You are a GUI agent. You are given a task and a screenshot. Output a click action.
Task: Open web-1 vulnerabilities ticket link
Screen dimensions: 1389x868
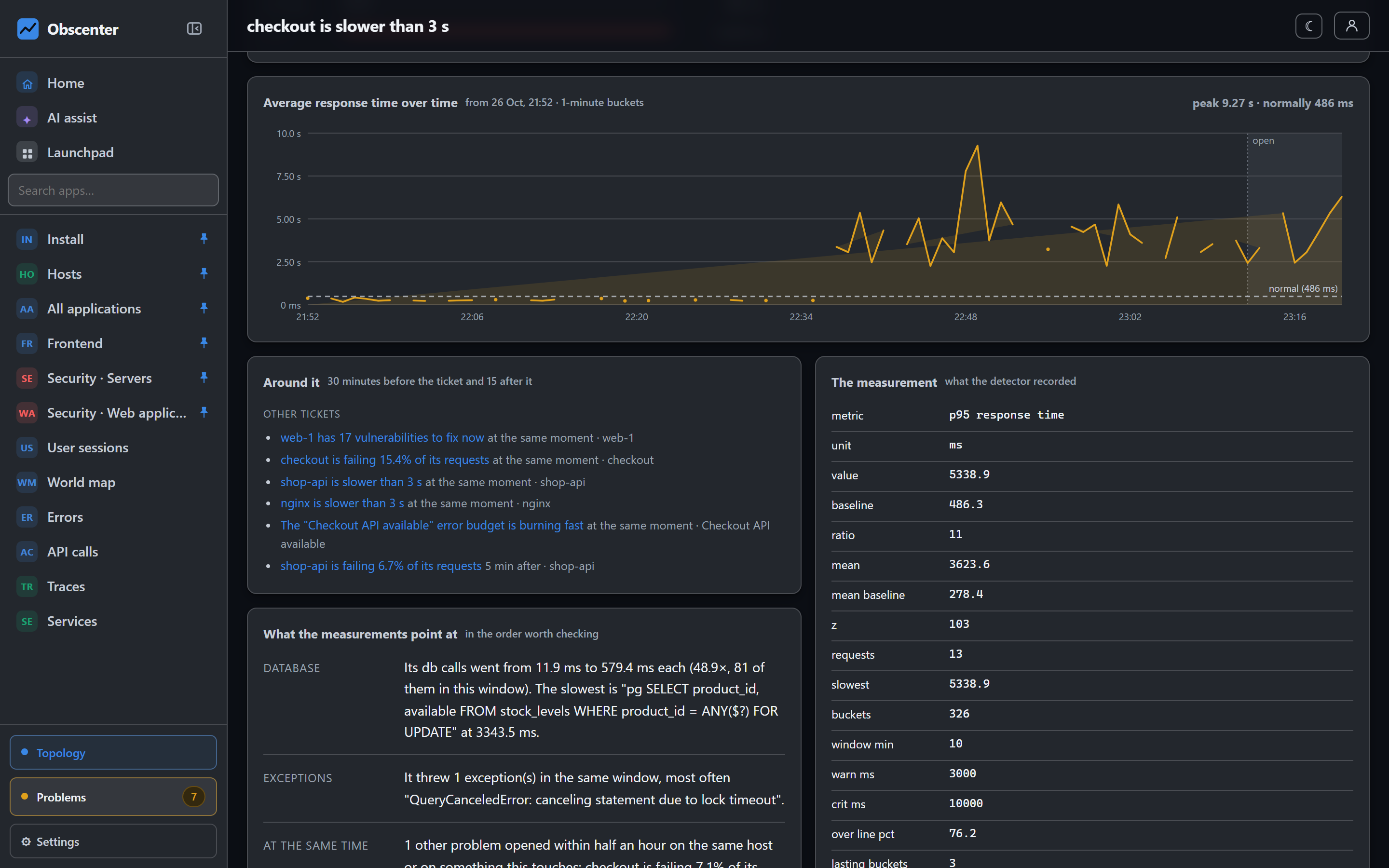pos(382,437)
